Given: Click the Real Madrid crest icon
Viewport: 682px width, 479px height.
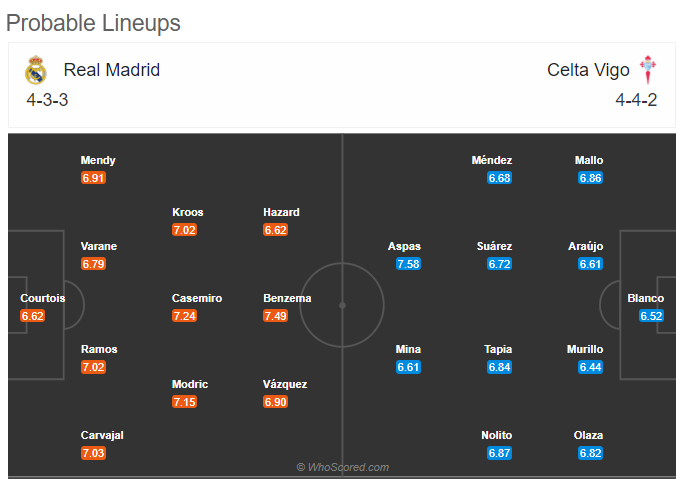Looking at the screenshot, I should [x=36, y=70].
